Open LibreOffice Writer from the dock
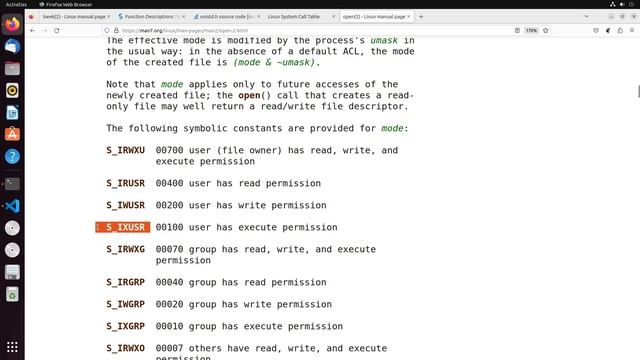 (x=12, y=113)
